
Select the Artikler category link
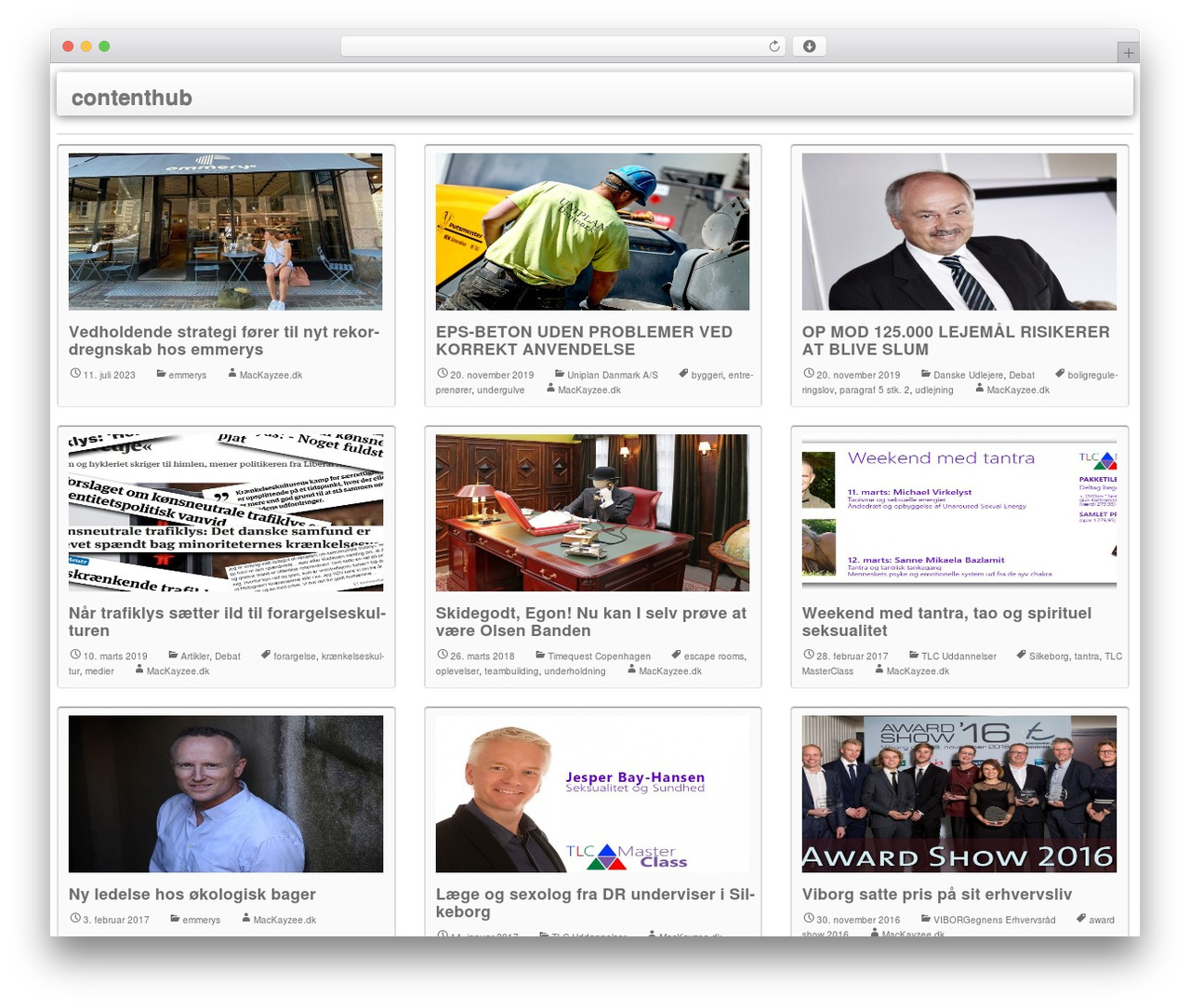pos(195,657)
